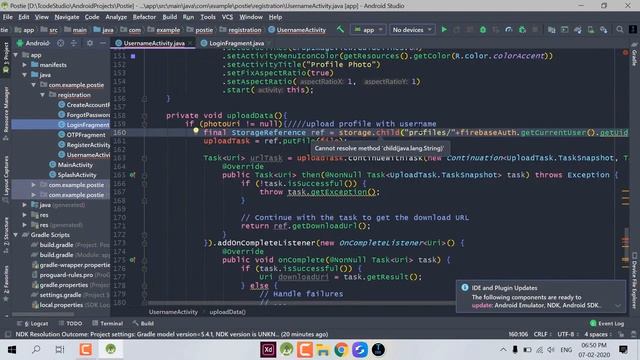
Task: Click scroll-from-source target icon in Project panel
Action: pos(60,43)
